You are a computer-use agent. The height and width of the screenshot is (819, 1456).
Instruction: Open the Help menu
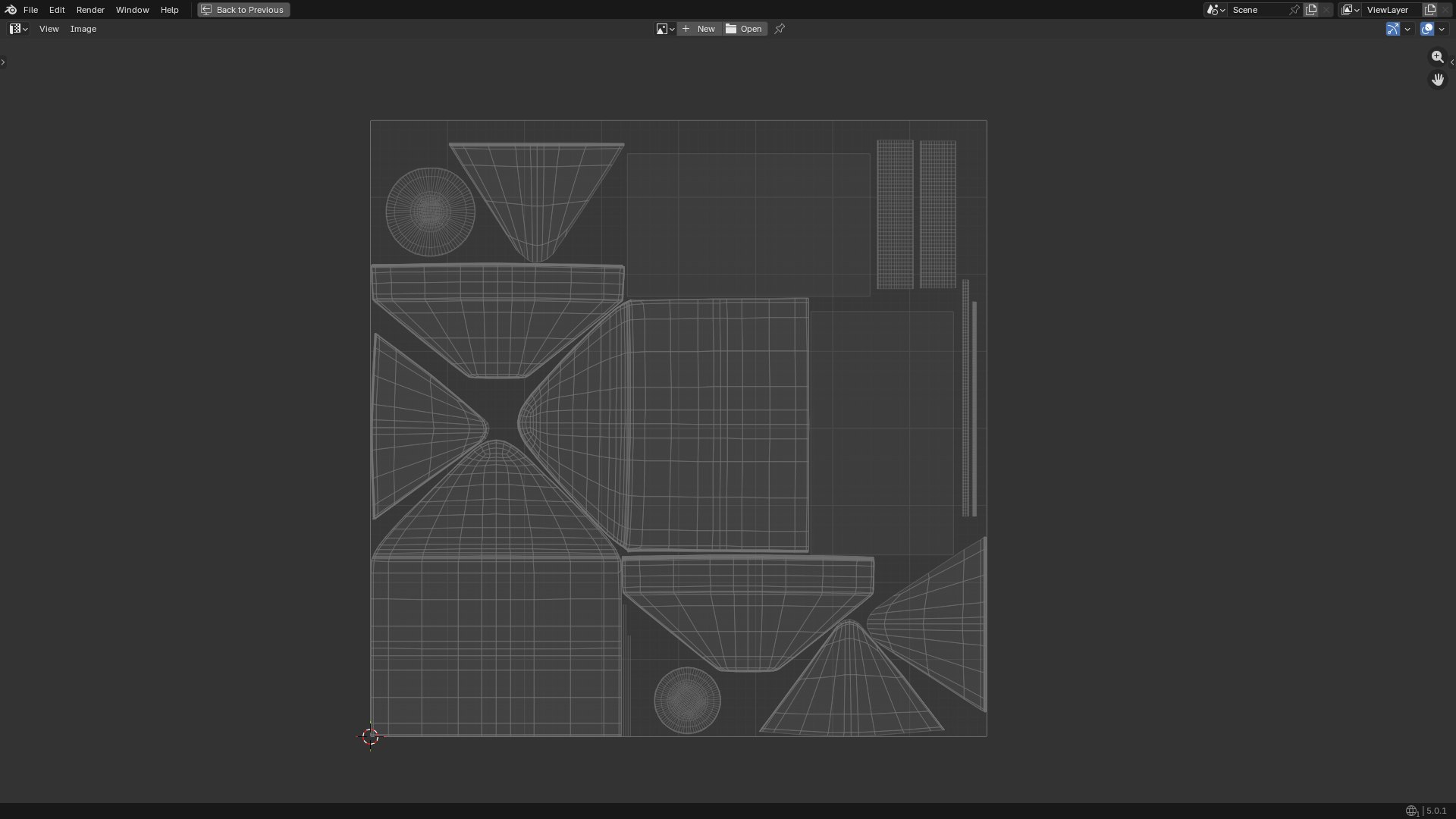tap(169, 10)
